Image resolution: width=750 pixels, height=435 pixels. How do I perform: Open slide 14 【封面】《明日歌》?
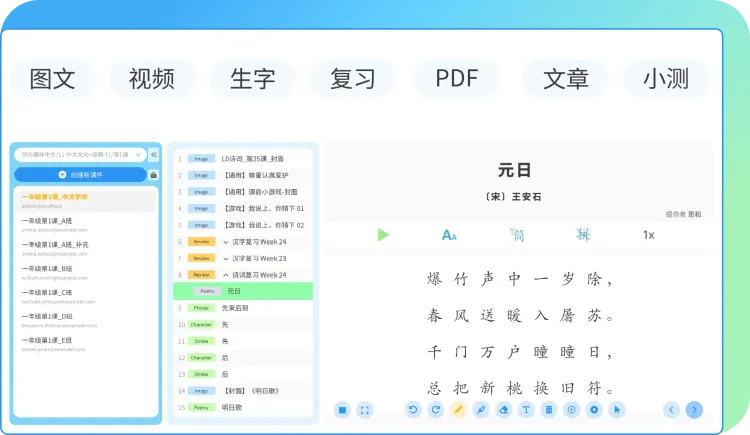point(243,391)
